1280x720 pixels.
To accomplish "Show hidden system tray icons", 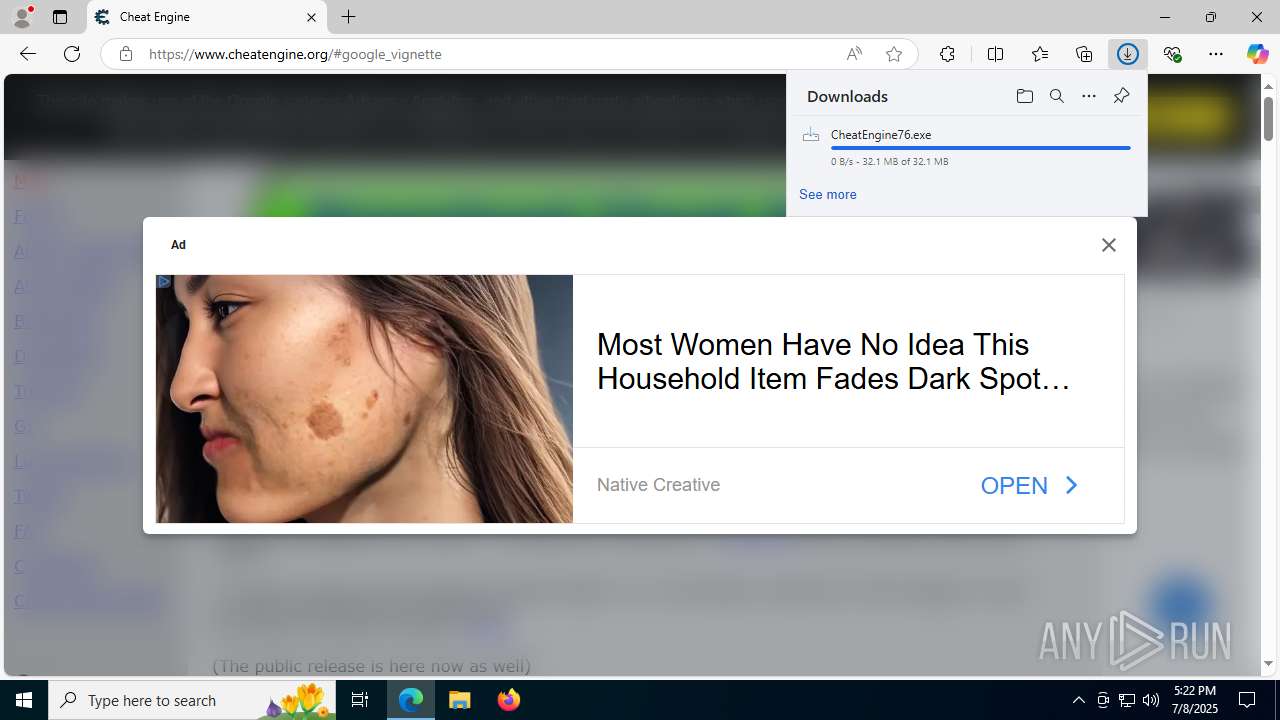I will coord(1078,700).
